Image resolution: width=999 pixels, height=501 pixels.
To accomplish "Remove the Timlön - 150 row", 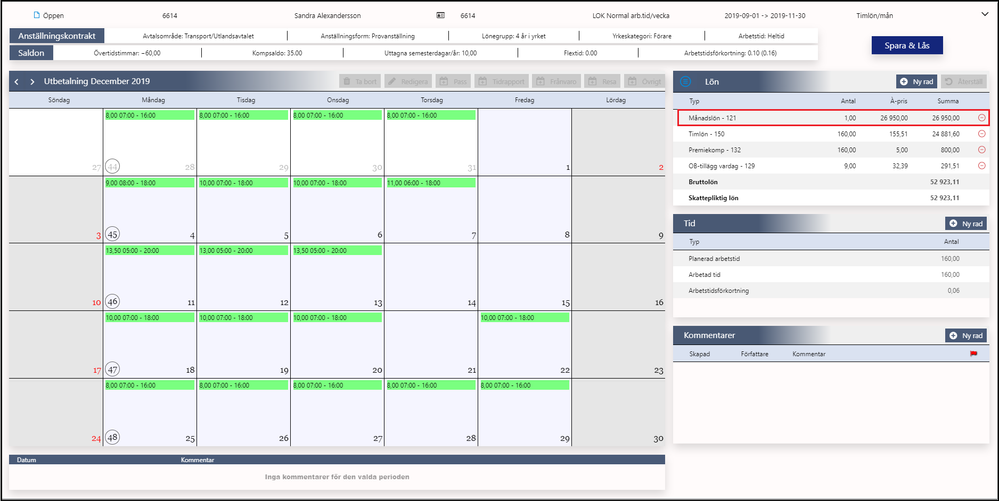I will [x=981, y=134].
